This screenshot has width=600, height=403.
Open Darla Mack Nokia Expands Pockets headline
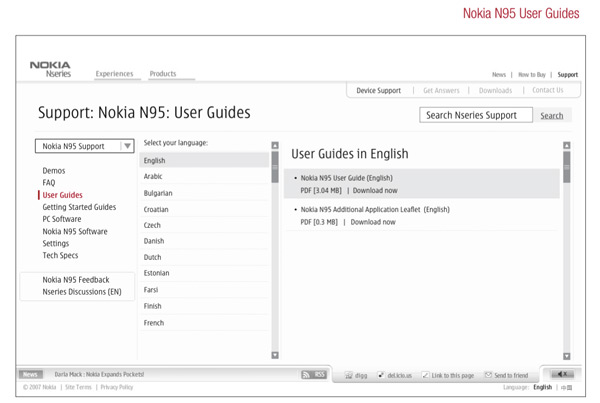coord(99,374)
